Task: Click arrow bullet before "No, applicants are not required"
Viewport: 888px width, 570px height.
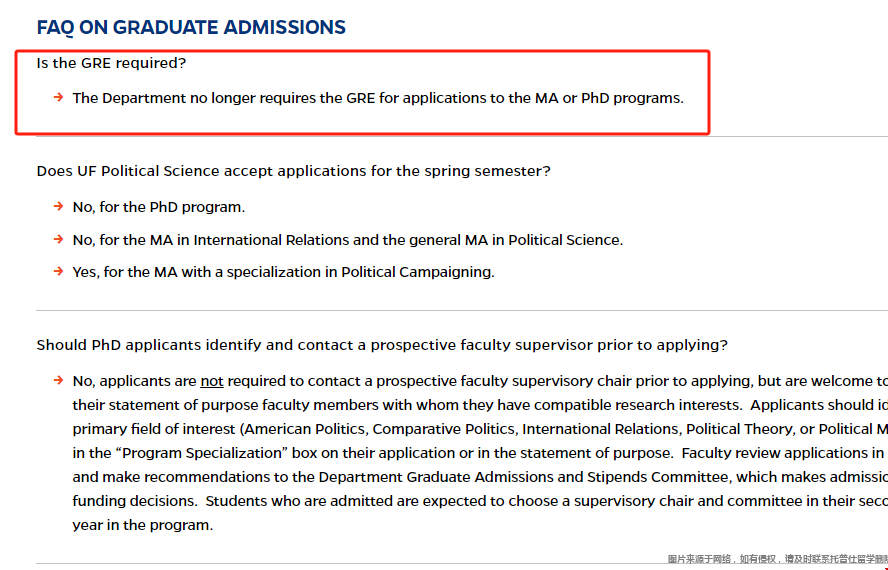Action: coord(58,380)
